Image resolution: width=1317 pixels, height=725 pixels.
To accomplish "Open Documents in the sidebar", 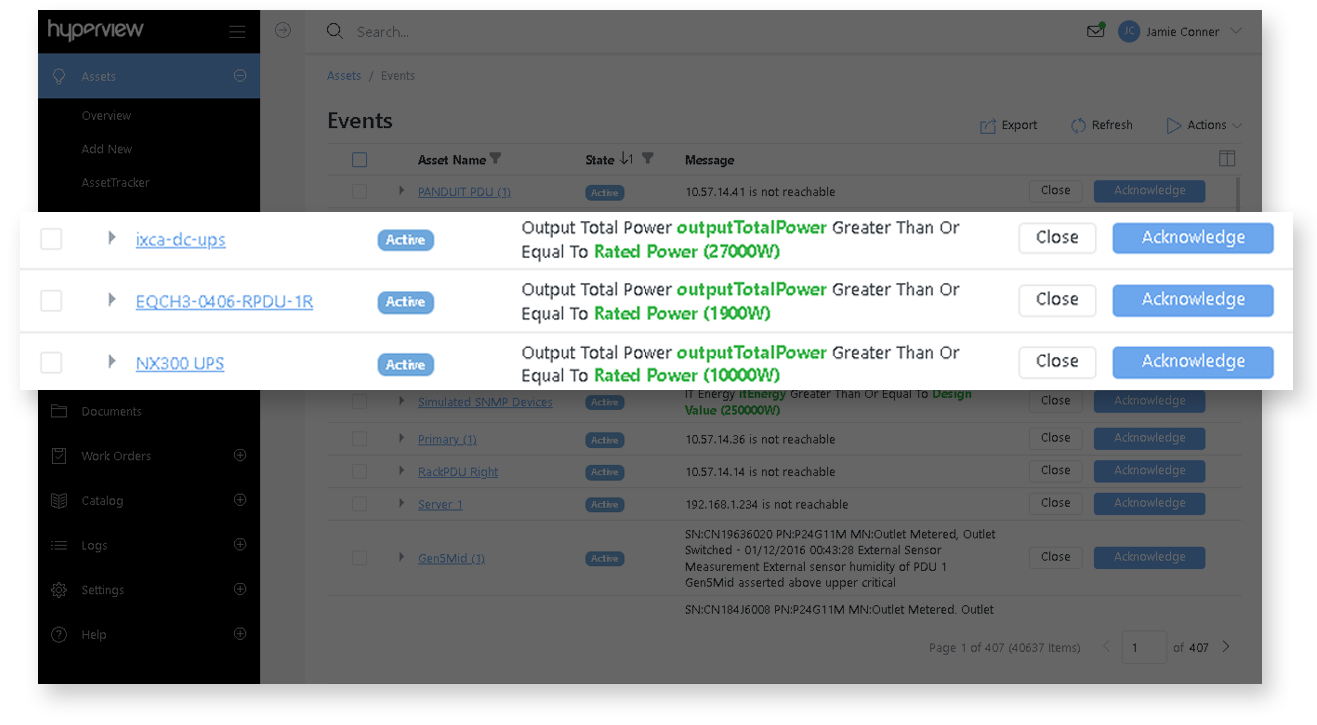I will (111, 411).
